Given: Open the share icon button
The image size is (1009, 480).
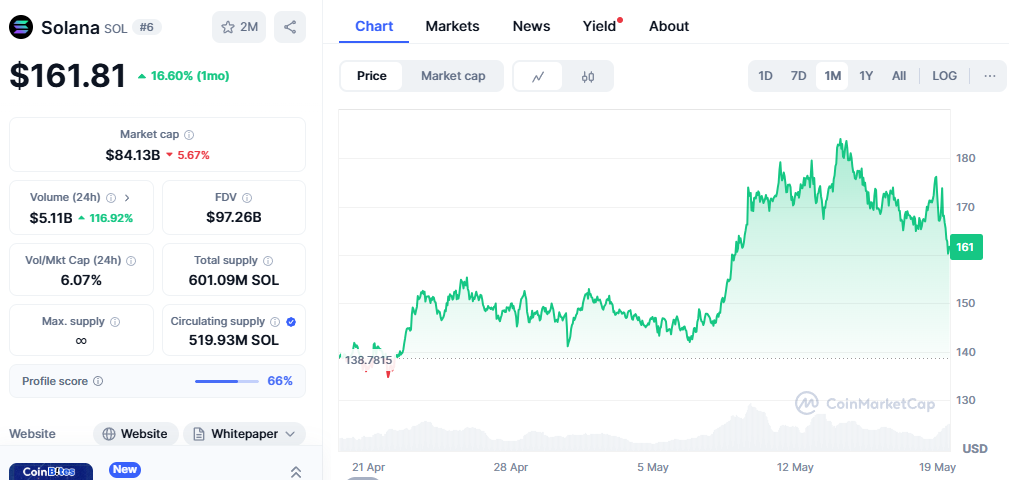Looking at the screenshot, I should [290, 27].
